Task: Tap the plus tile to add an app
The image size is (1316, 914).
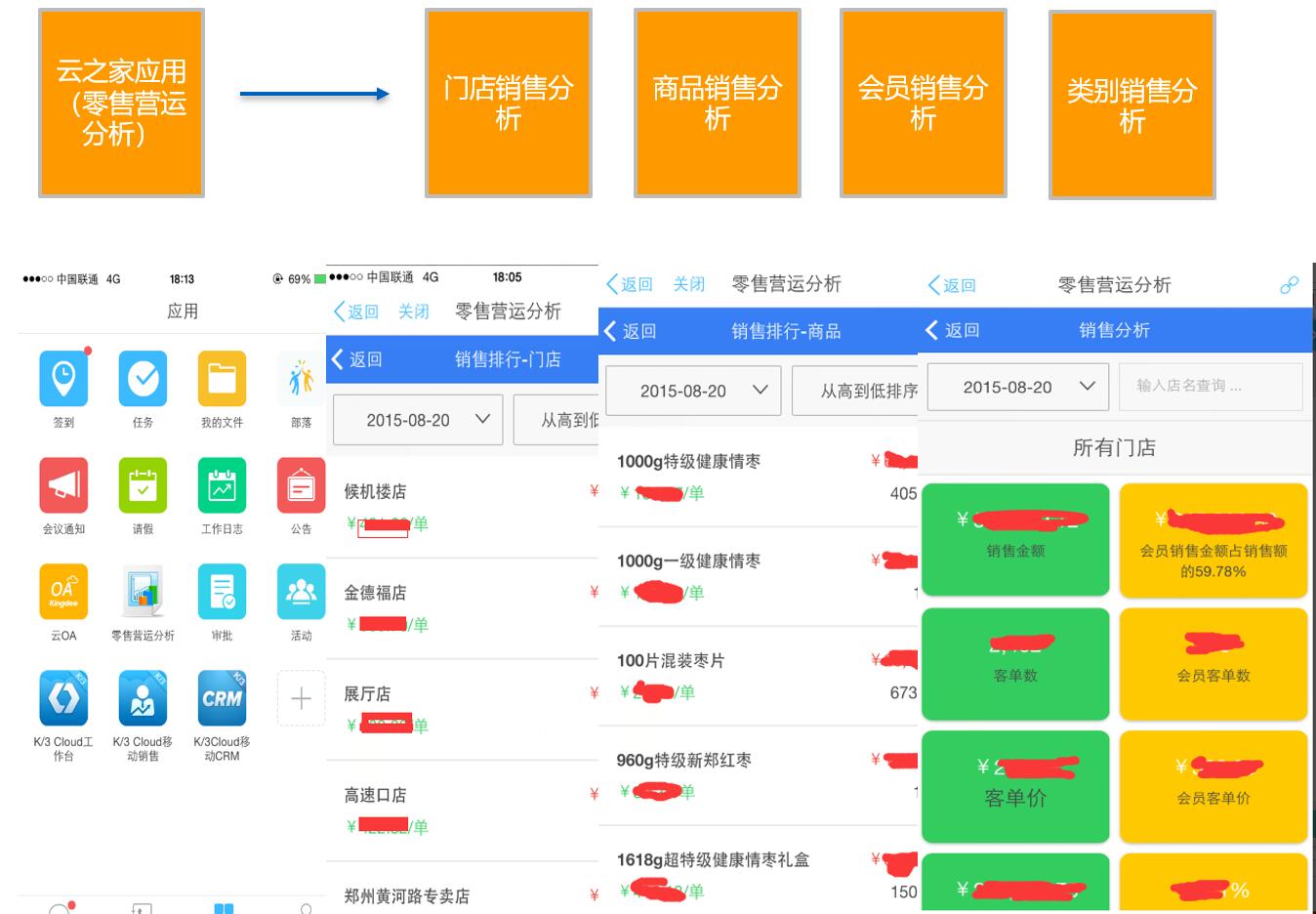Action: click(x=302, y=698)
